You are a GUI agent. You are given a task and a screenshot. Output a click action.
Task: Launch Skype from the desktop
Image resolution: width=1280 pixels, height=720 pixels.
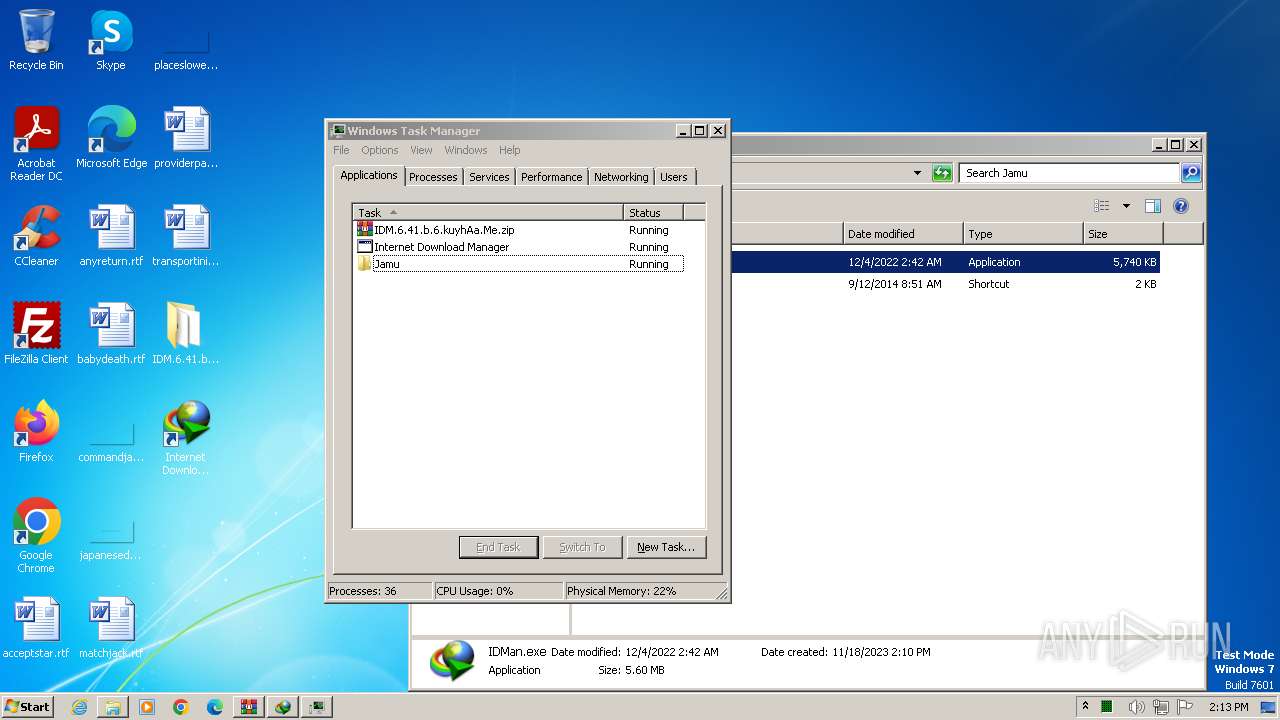[x=110, y=40]
